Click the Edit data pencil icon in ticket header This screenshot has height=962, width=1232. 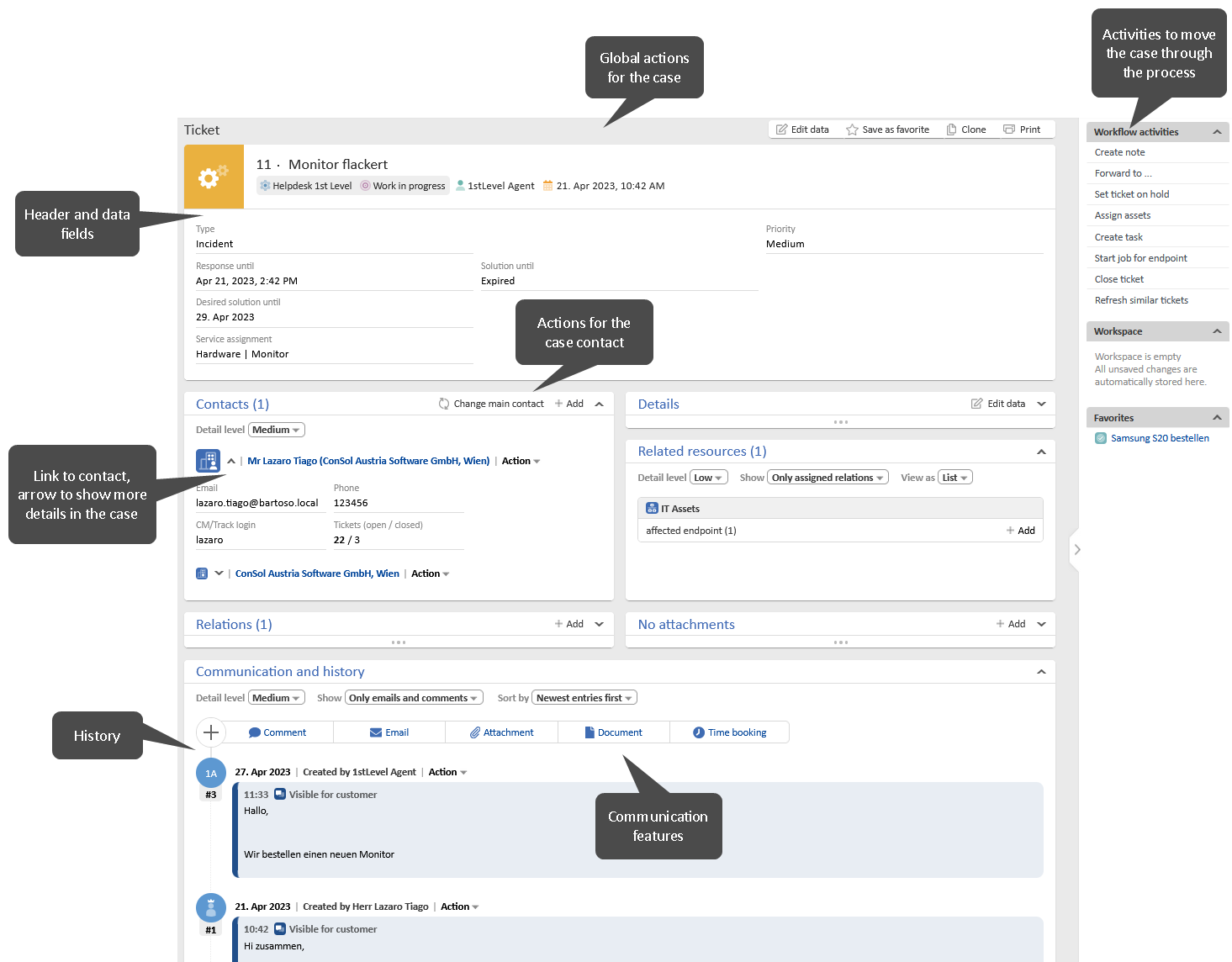[x=781, y=129]
